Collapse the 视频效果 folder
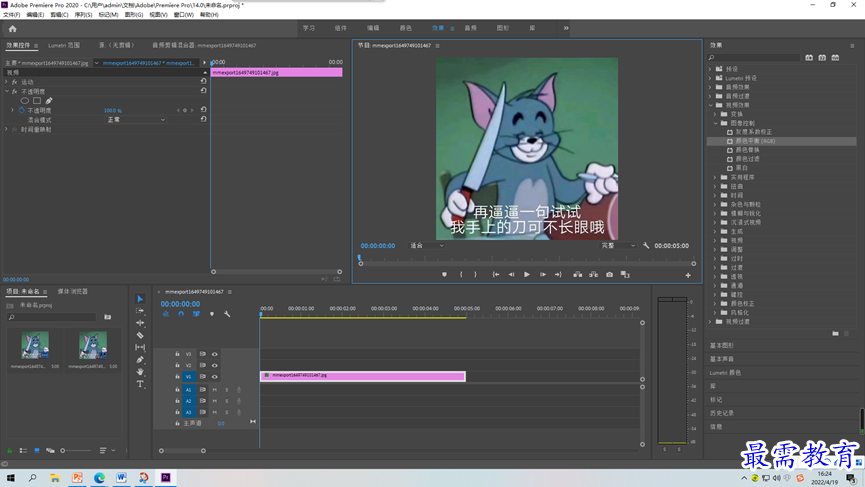Image resolution: width=865 pixels, height=487 pixels. 711,105
